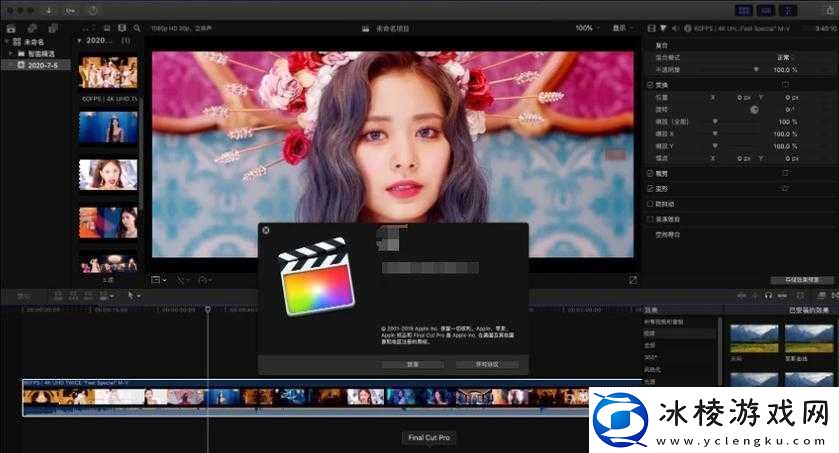
Task: Click the Share export icon
Action: (x=828, y=10)
